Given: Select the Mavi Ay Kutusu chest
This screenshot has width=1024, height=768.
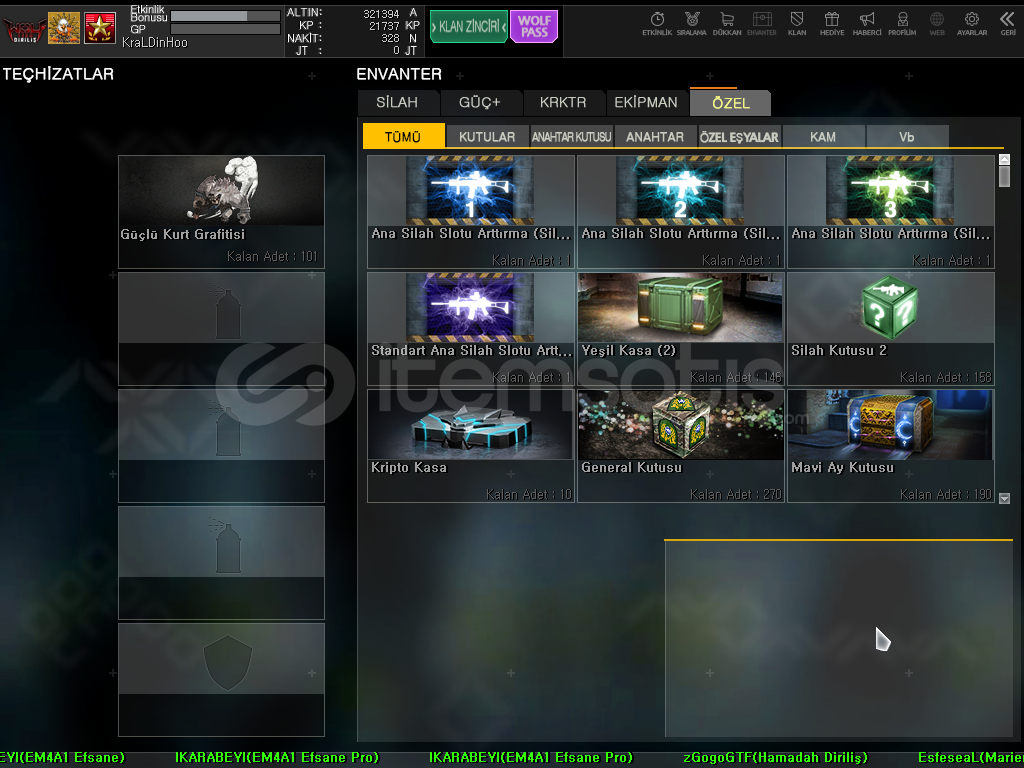Looking at the screenshot, I should click(x=891, y=446).
